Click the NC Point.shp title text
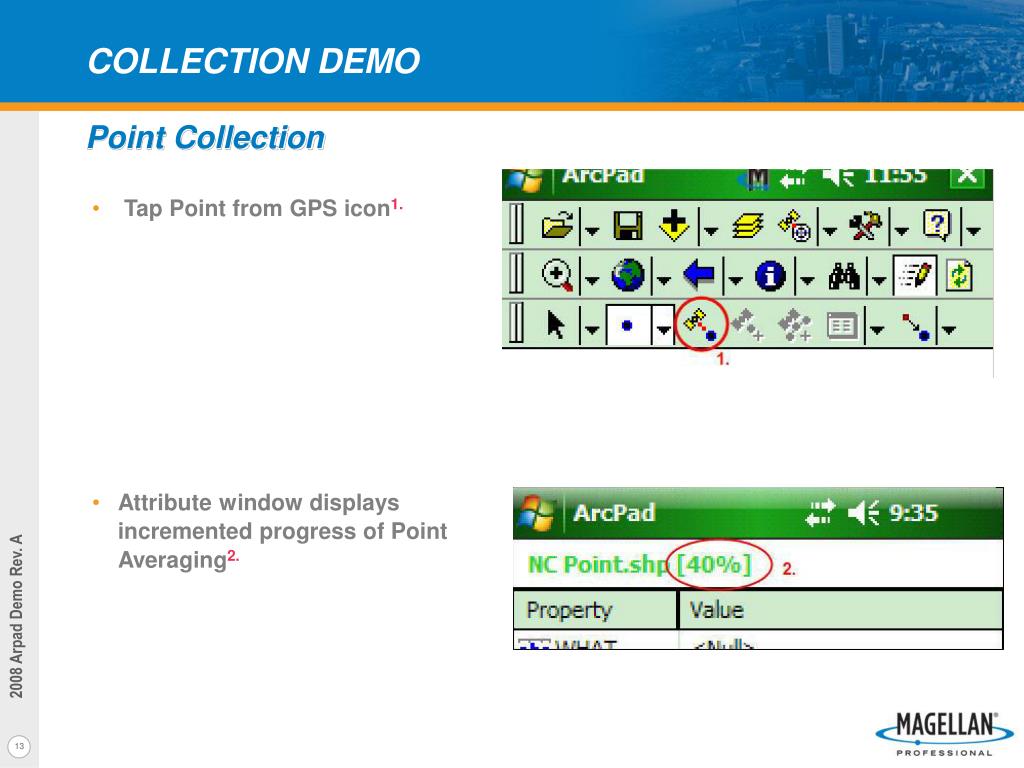This screenshot has height=768, width=1024. tap(599, 564)
